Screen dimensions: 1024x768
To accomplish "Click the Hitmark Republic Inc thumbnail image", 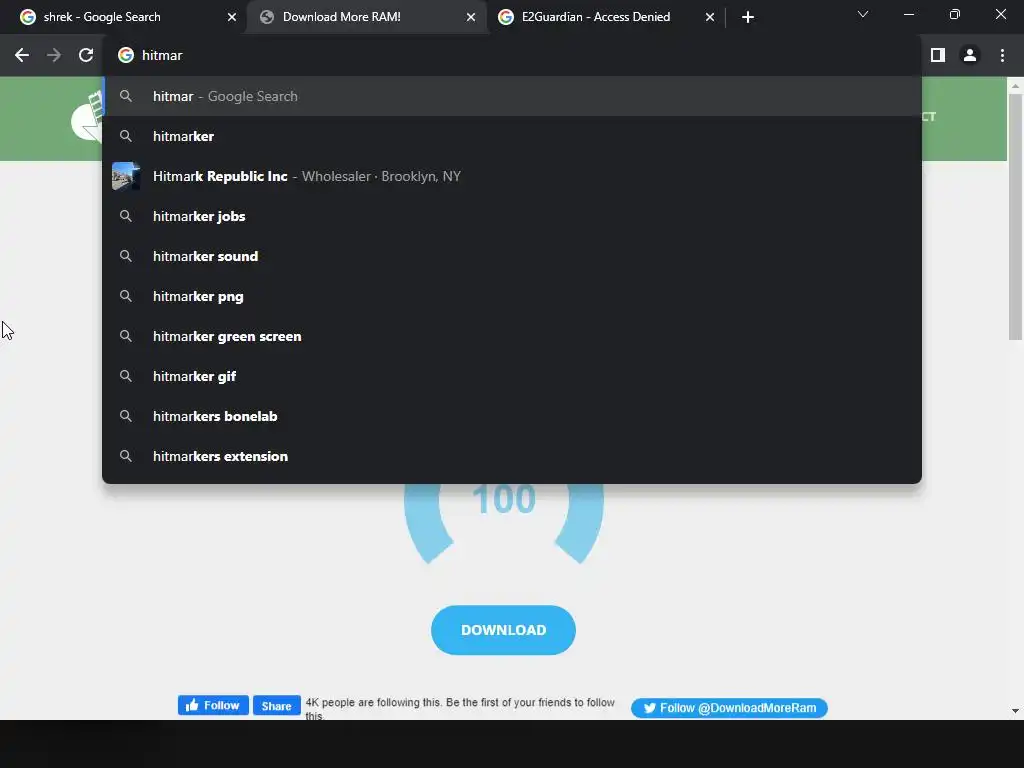I will pos(125,176).
